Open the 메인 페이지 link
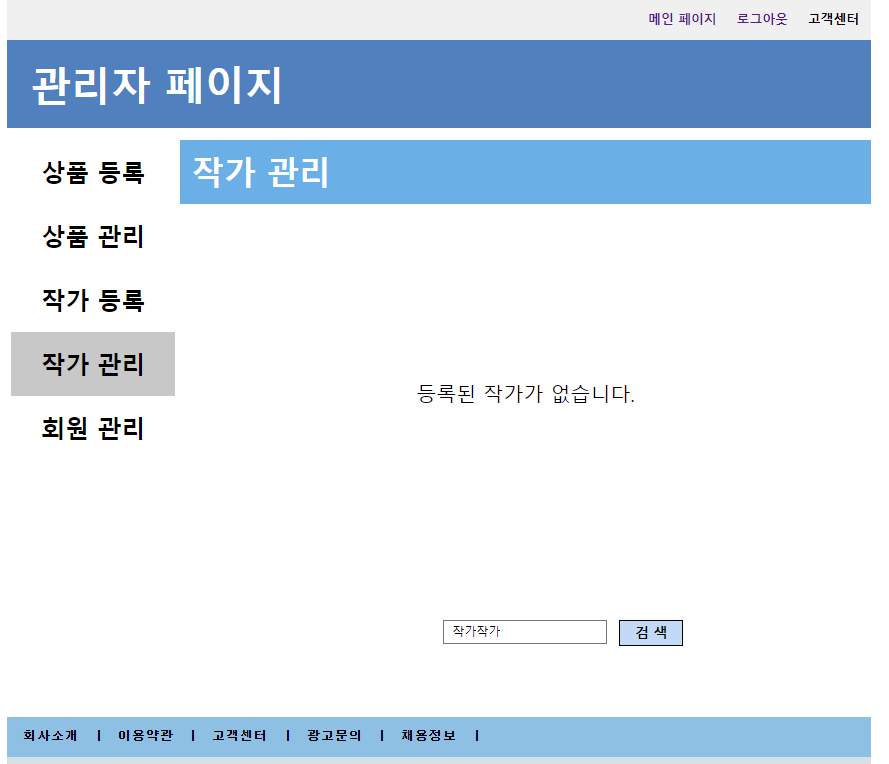The height and width of the screenshot is (764, 889). click(x=682, y=19)
